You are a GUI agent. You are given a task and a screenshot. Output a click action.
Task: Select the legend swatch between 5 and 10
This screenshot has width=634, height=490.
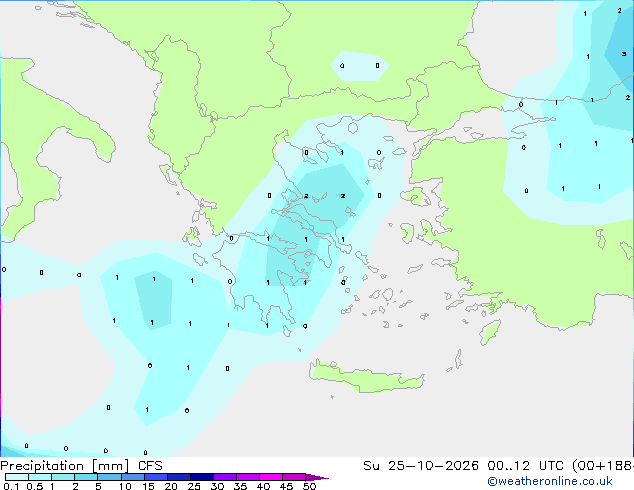109,477
